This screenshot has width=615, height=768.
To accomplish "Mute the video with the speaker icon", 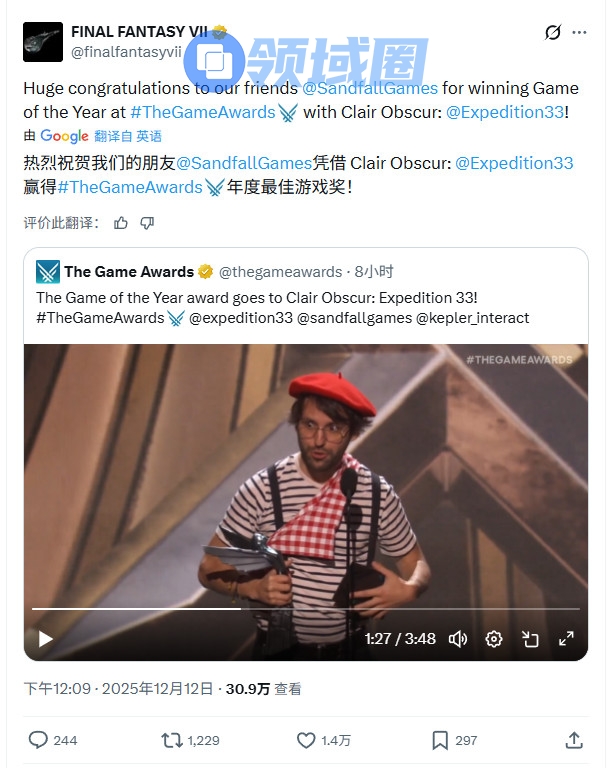I will 458,639.
